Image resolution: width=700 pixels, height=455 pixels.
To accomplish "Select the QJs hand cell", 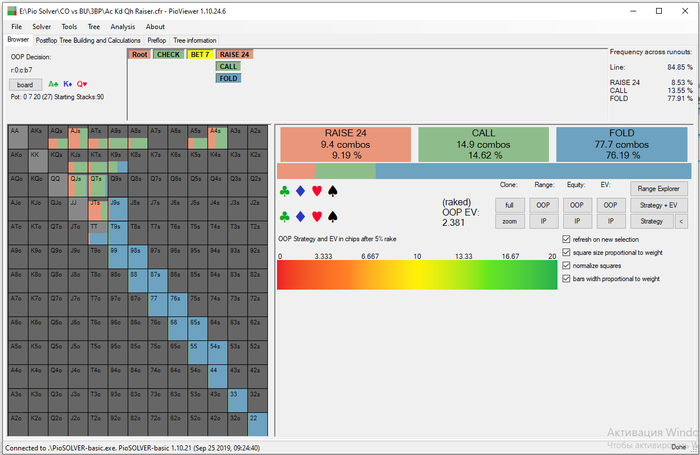I will 78,185.
